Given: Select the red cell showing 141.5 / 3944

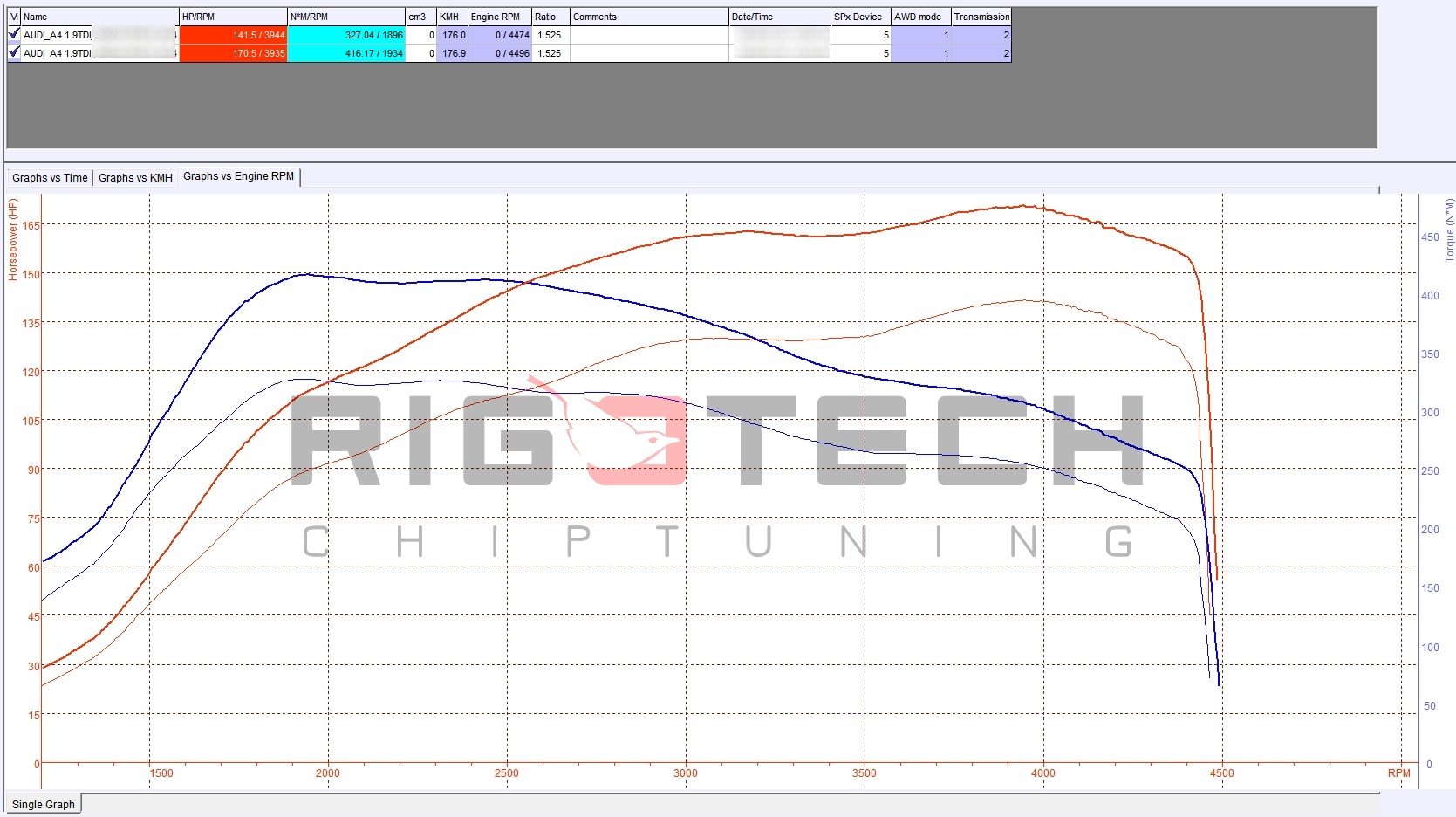Looking at the screenshot, I should pos(233,35).
